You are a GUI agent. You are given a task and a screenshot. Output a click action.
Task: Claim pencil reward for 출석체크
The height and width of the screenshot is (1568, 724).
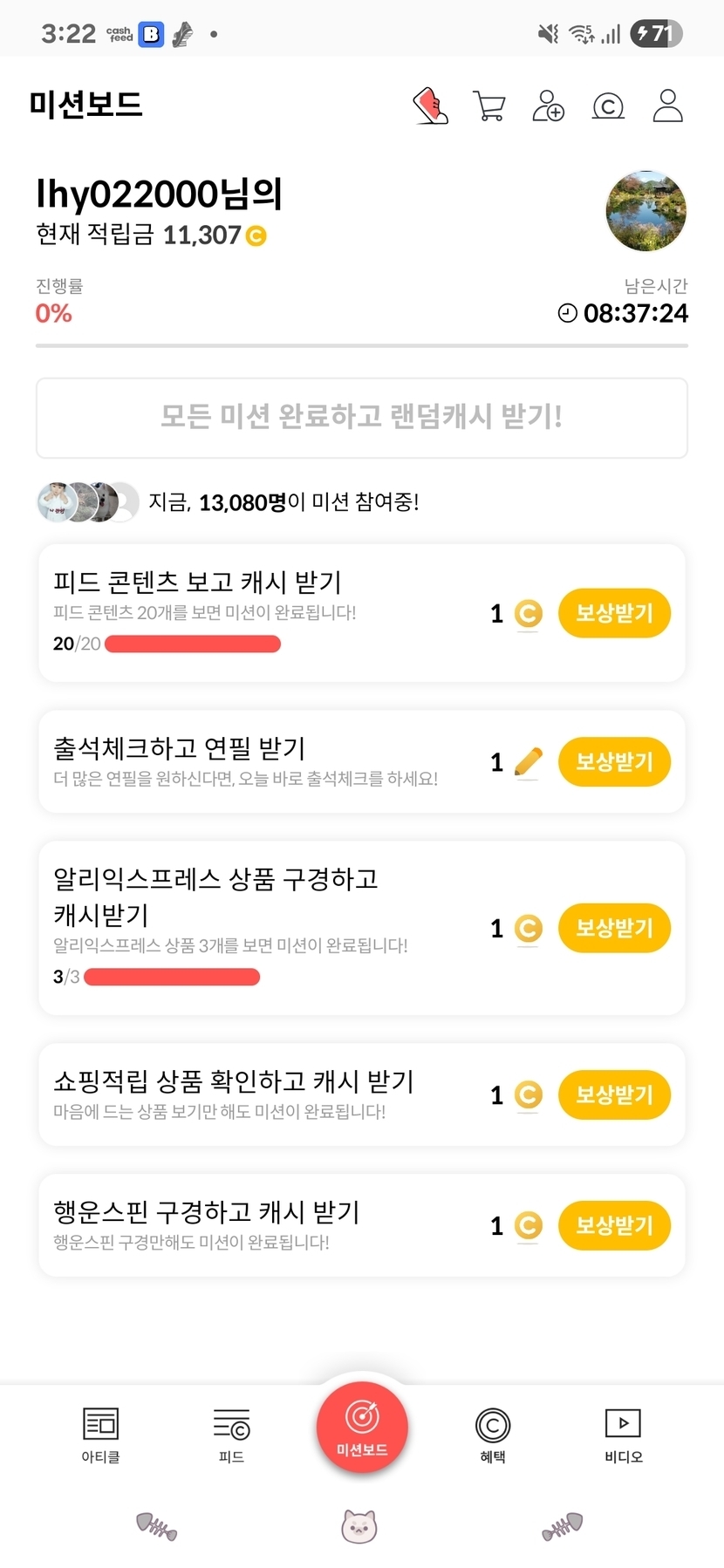[614, 762]
